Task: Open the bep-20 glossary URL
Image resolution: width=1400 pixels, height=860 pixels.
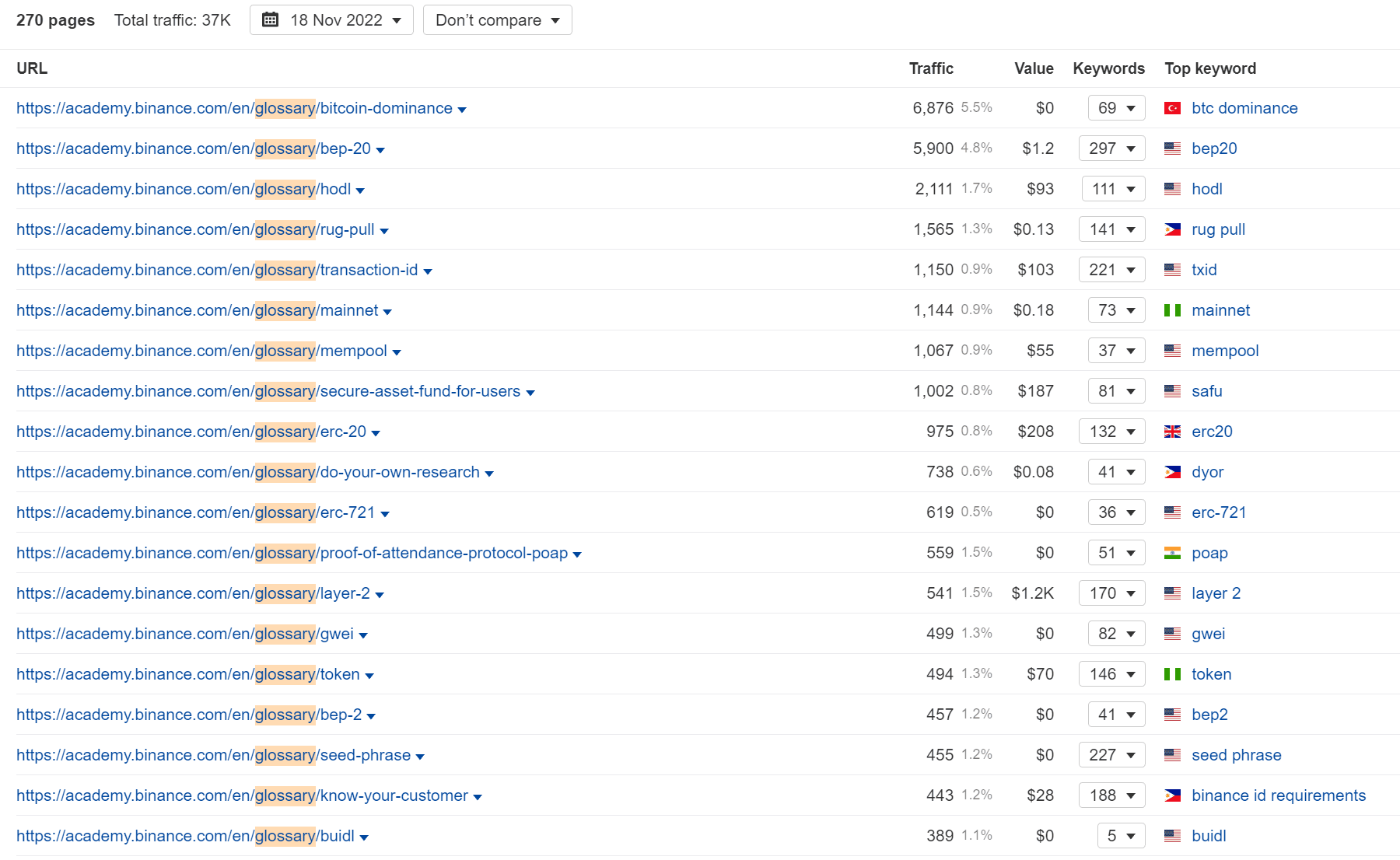Action: pos(194,149)
